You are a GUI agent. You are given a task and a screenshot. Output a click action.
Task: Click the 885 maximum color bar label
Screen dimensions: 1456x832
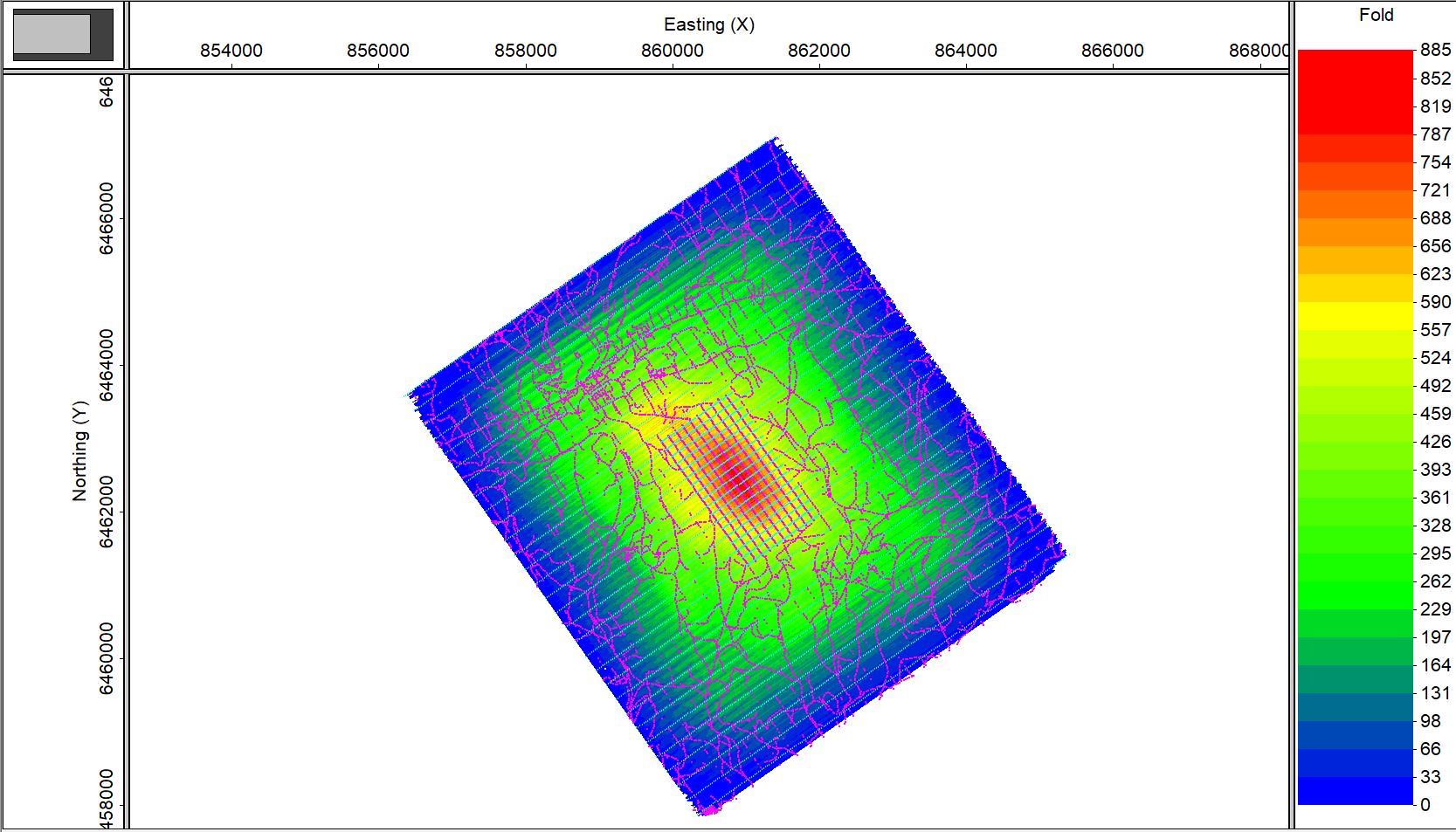pyautogui.click(x=1435, y=51)
